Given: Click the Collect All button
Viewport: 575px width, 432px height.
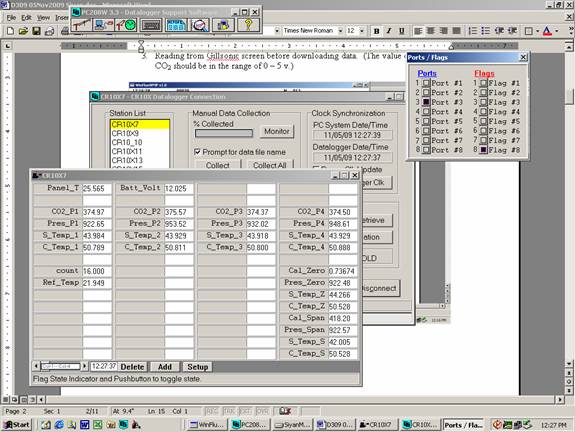Looking at the screenshot, I should (x=270, y=165).
